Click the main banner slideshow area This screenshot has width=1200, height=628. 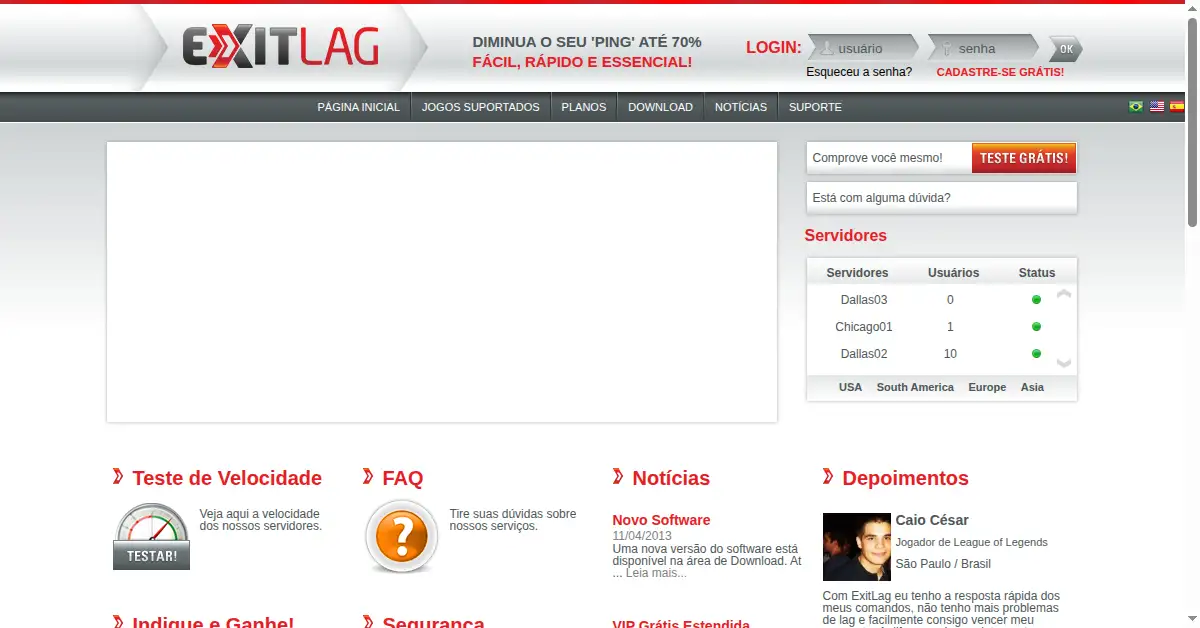point(442,282)
